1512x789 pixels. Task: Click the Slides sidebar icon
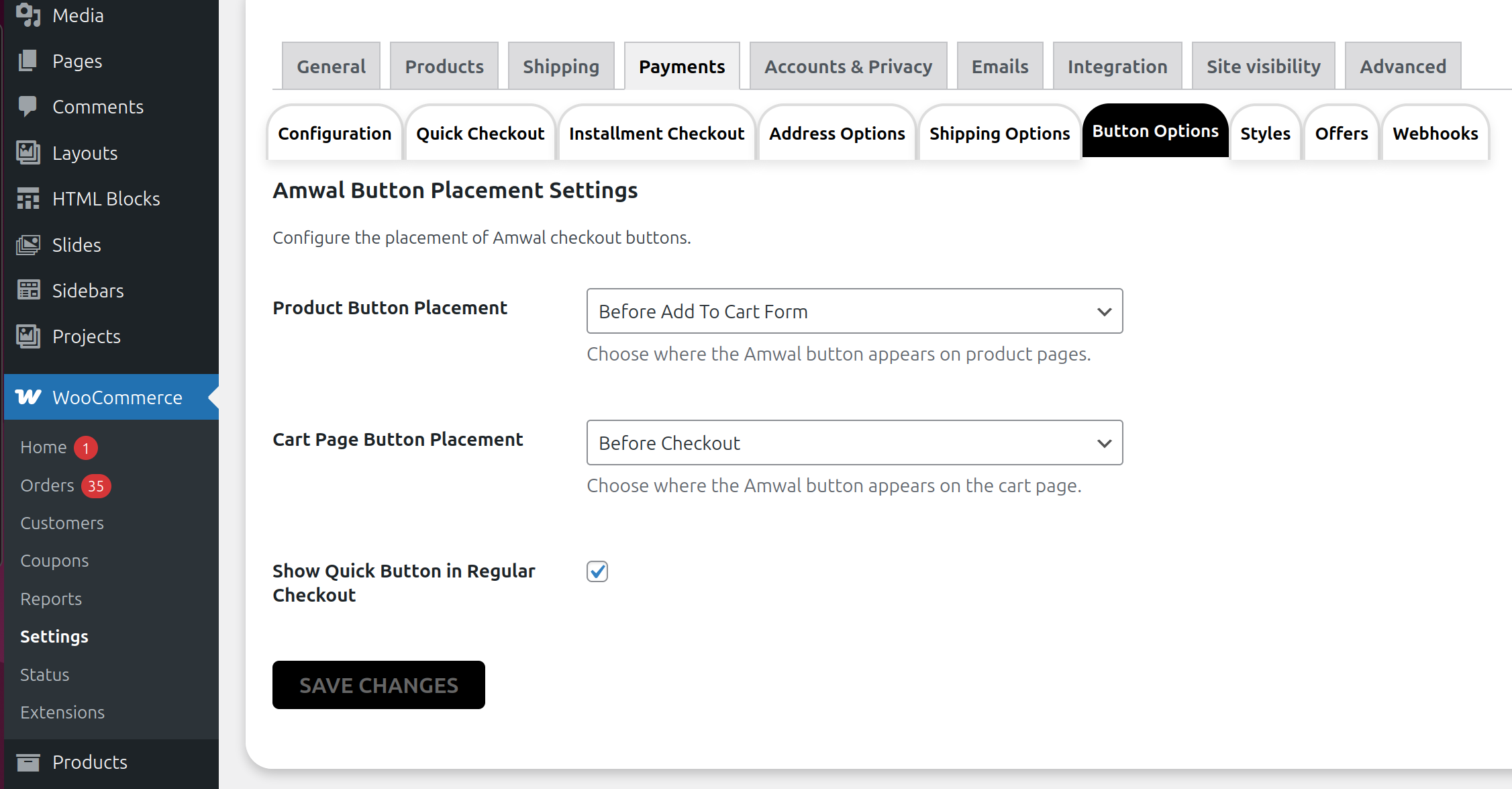(x=28, y=244)
